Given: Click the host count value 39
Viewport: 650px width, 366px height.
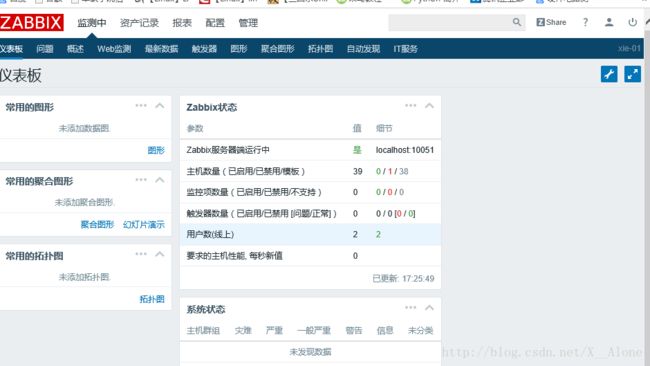Looking at the screenshot, I should [x=357, y=171].
